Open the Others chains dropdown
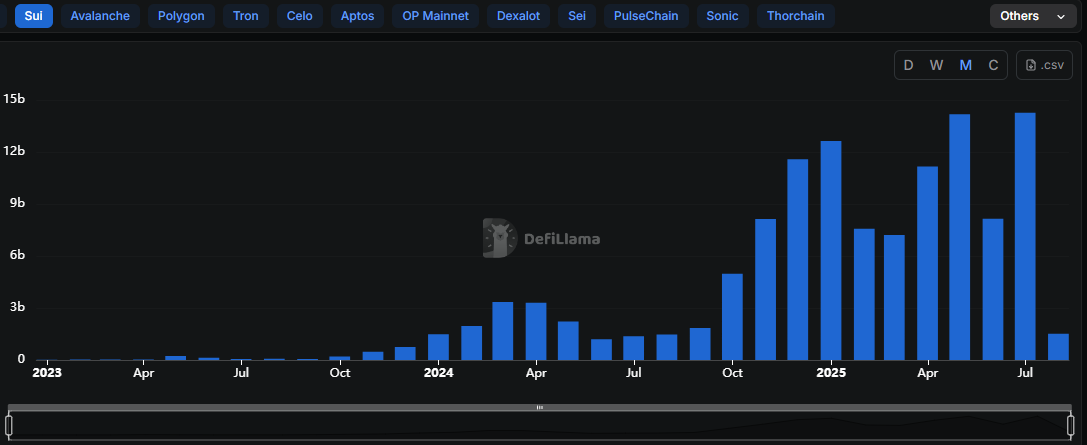 tap(1033, 16)
